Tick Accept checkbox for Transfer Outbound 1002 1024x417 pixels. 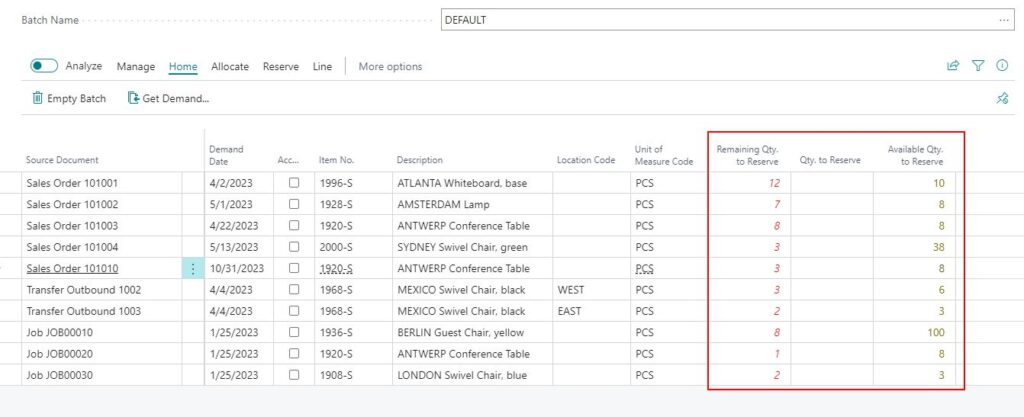pos(294,290)
